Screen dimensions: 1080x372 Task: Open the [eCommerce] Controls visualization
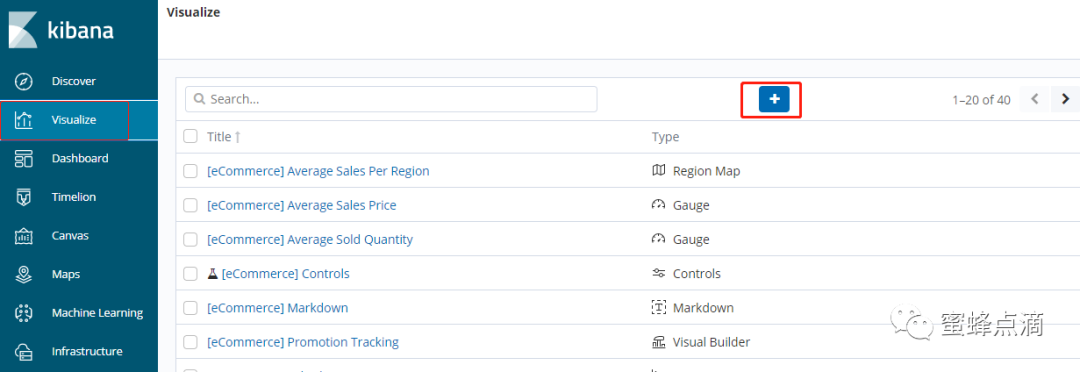tap(285, 273)
